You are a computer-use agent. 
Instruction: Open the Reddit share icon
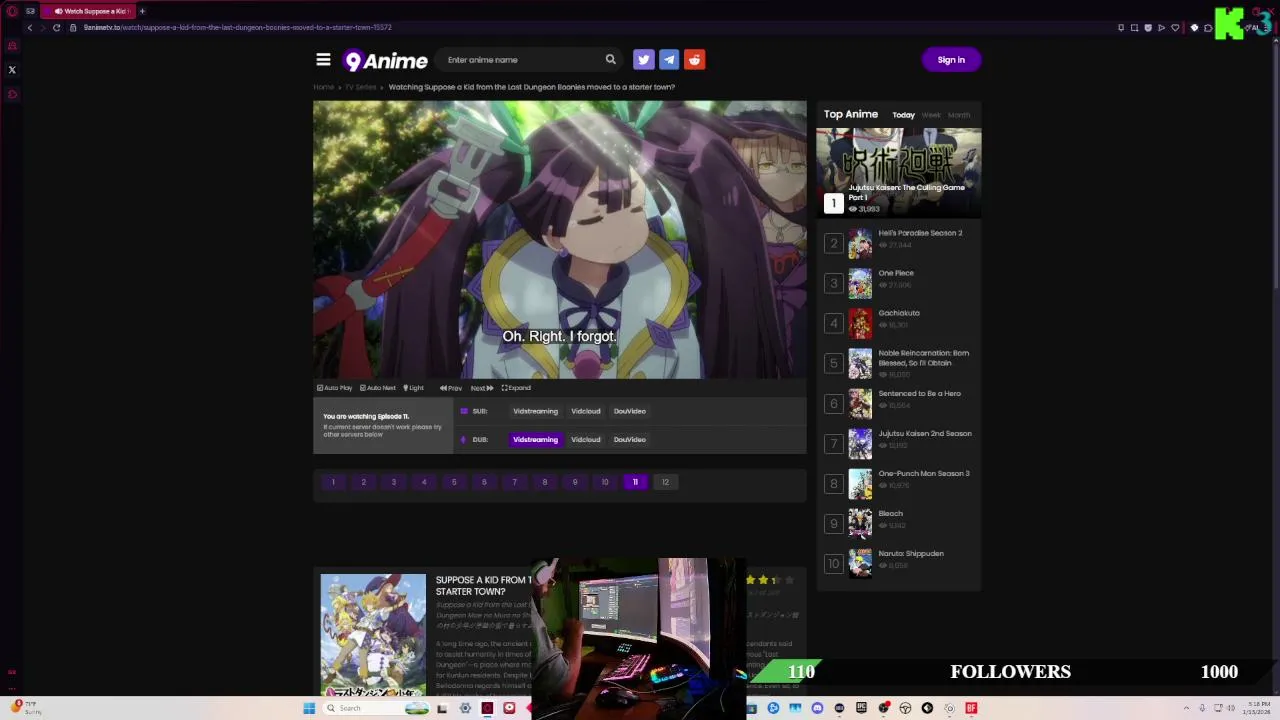tap(694, 60)
